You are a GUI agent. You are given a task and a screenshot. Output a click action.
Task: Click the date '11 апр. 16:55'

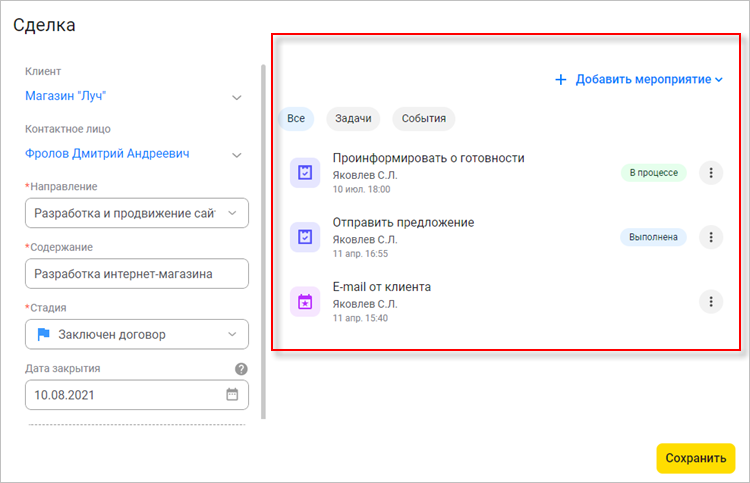pyautogui.click(x=360, y=254)
